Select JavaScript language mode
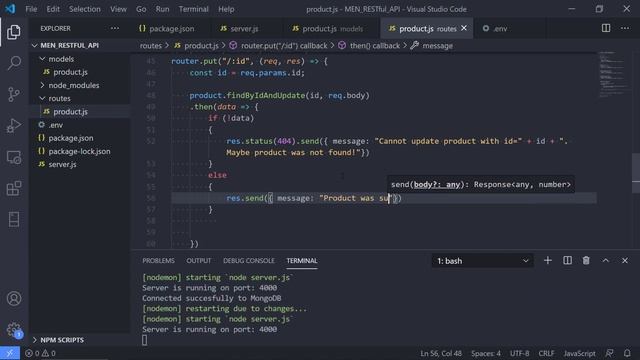This screenshot has height=360, width=640. coord(579,353)
